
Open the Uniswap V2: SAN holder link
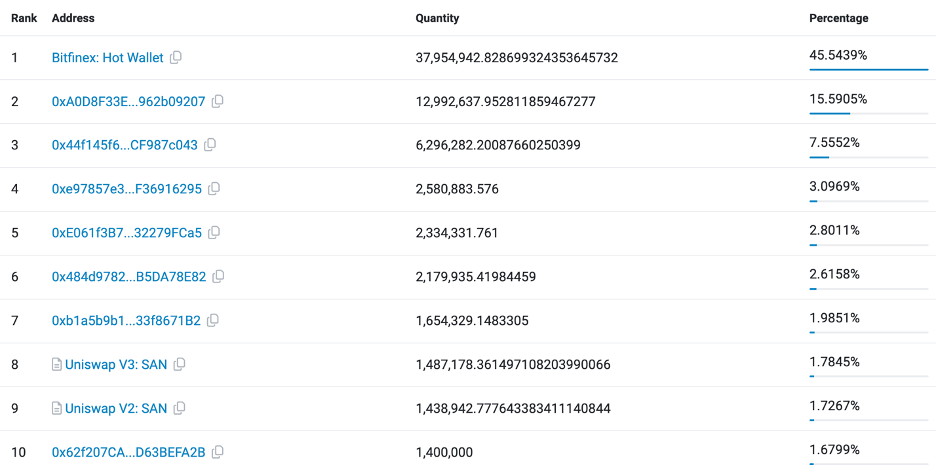pos(116,409)
